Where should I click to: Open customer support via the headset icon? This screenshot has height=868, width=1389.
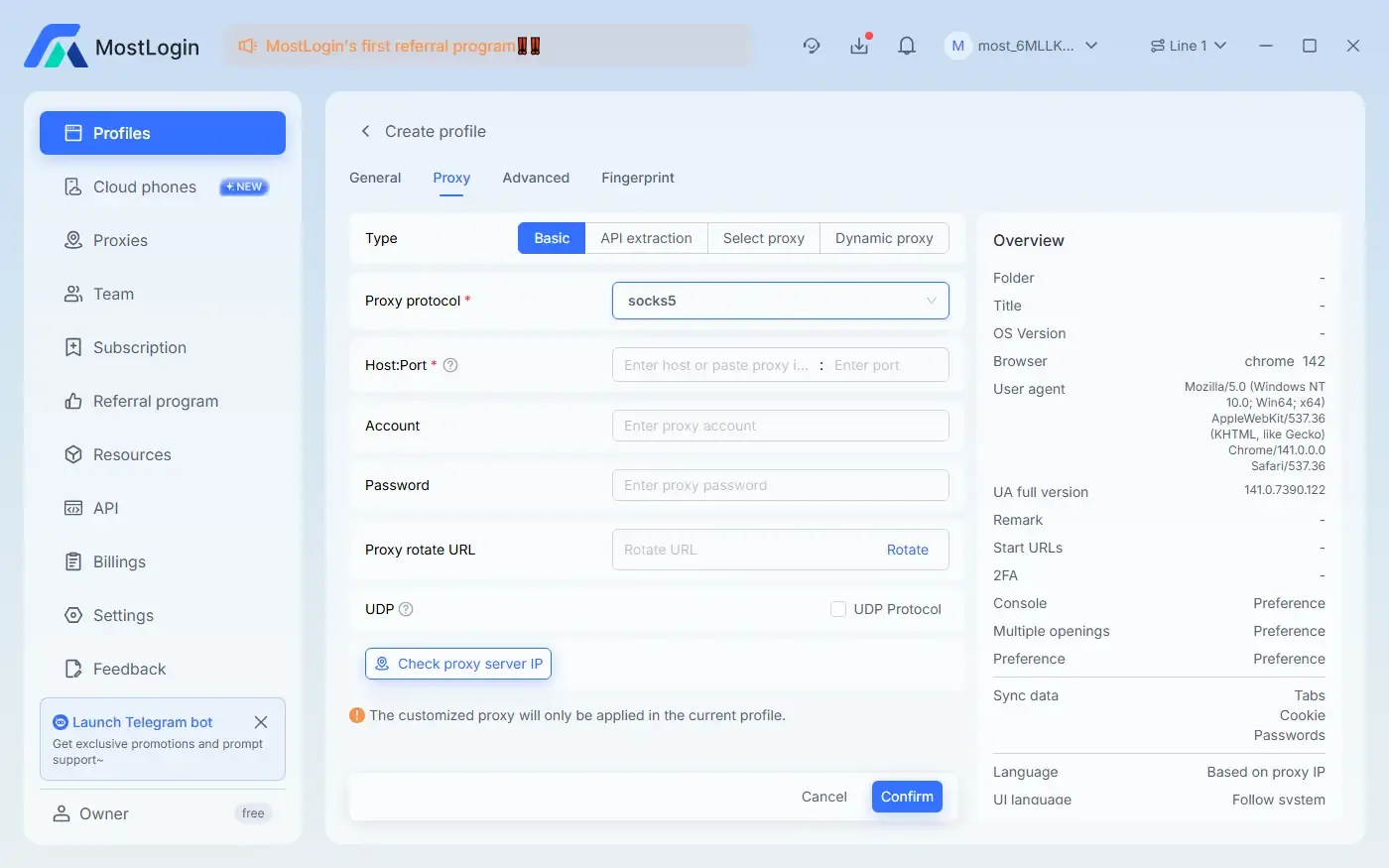tap(812, 46)
